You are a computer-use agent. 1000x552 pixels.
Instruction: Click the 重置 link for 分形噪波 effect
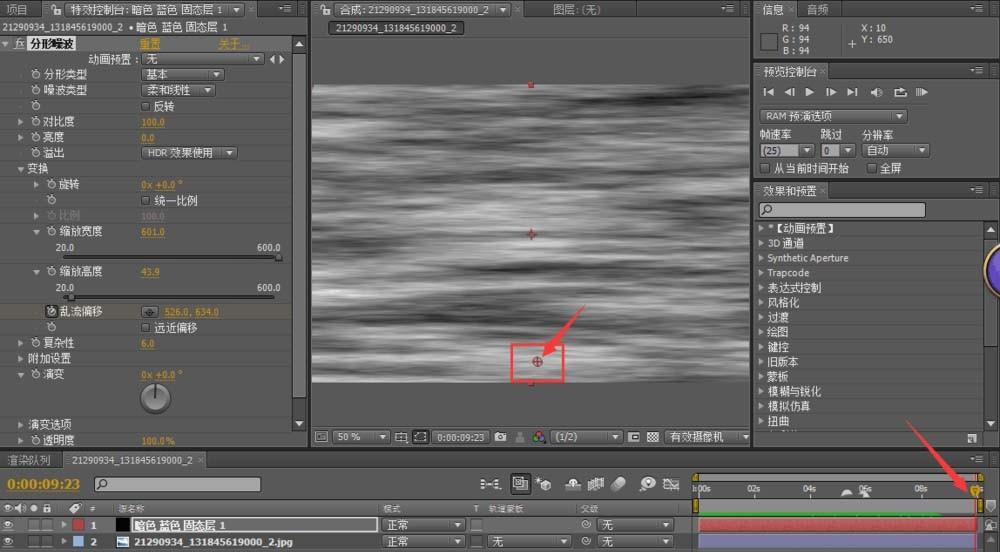tap(150, 45)
